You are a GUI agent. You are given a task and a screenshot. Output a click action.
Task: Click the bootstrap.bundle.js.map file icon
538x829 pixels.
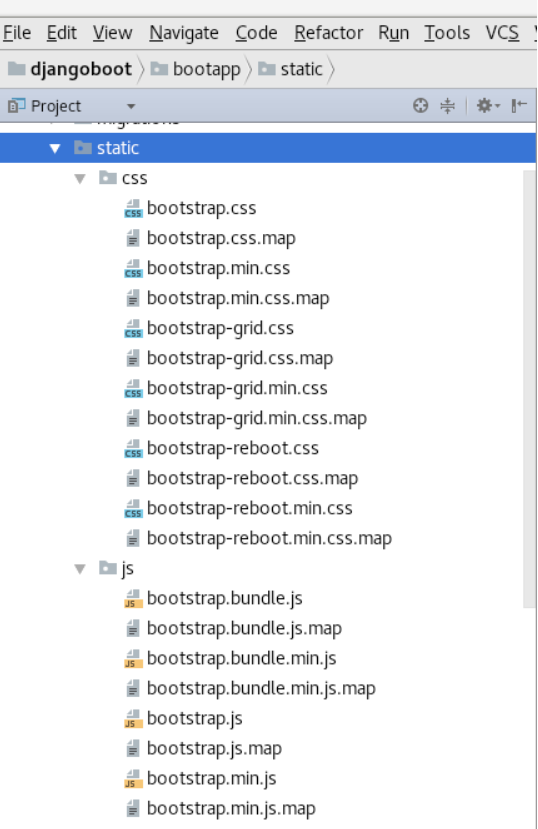133,629
